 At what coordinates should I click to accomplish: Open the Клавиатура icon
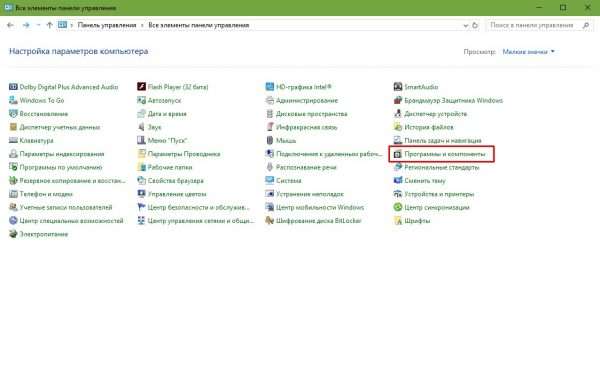click(x=13, y=140)
